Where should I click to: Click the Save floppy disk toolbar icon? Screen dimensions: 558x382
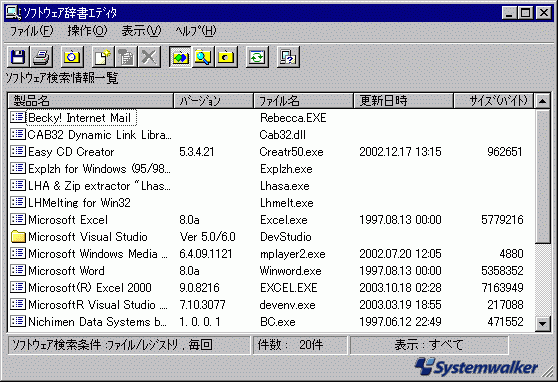coord(18,57)
